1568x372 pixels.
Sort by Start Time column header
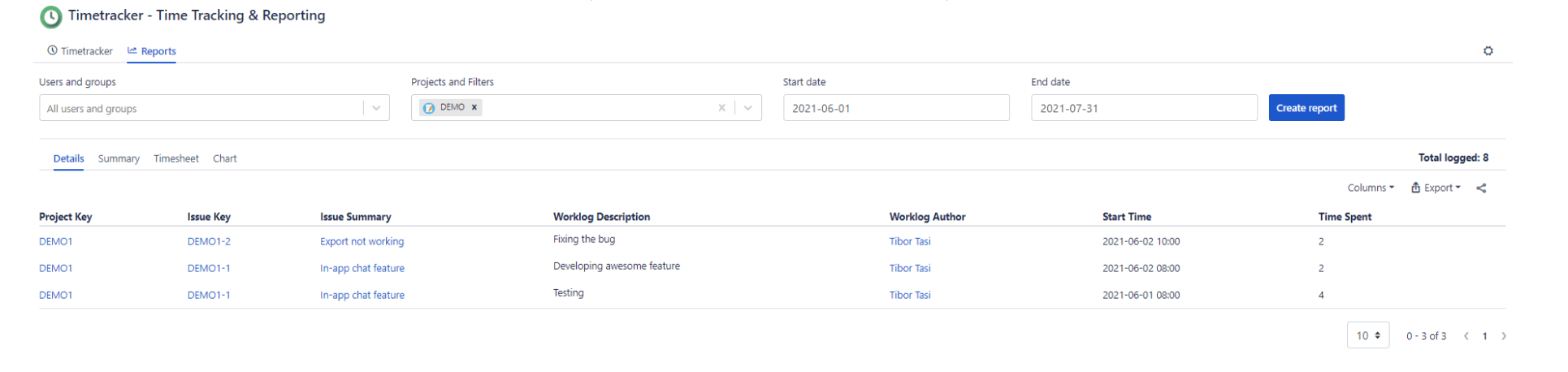coord(1126,217)
